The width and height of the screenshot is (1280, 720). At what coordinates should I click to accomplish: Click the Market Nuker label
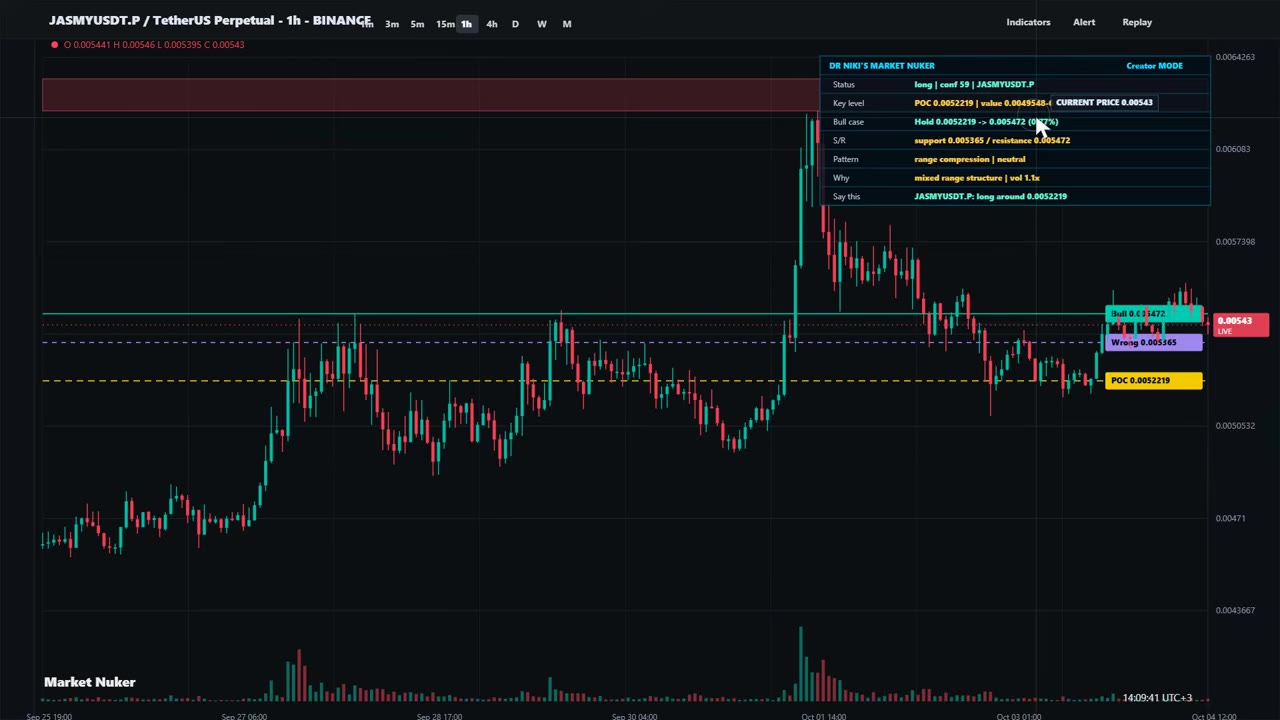[x=89, y=682]
